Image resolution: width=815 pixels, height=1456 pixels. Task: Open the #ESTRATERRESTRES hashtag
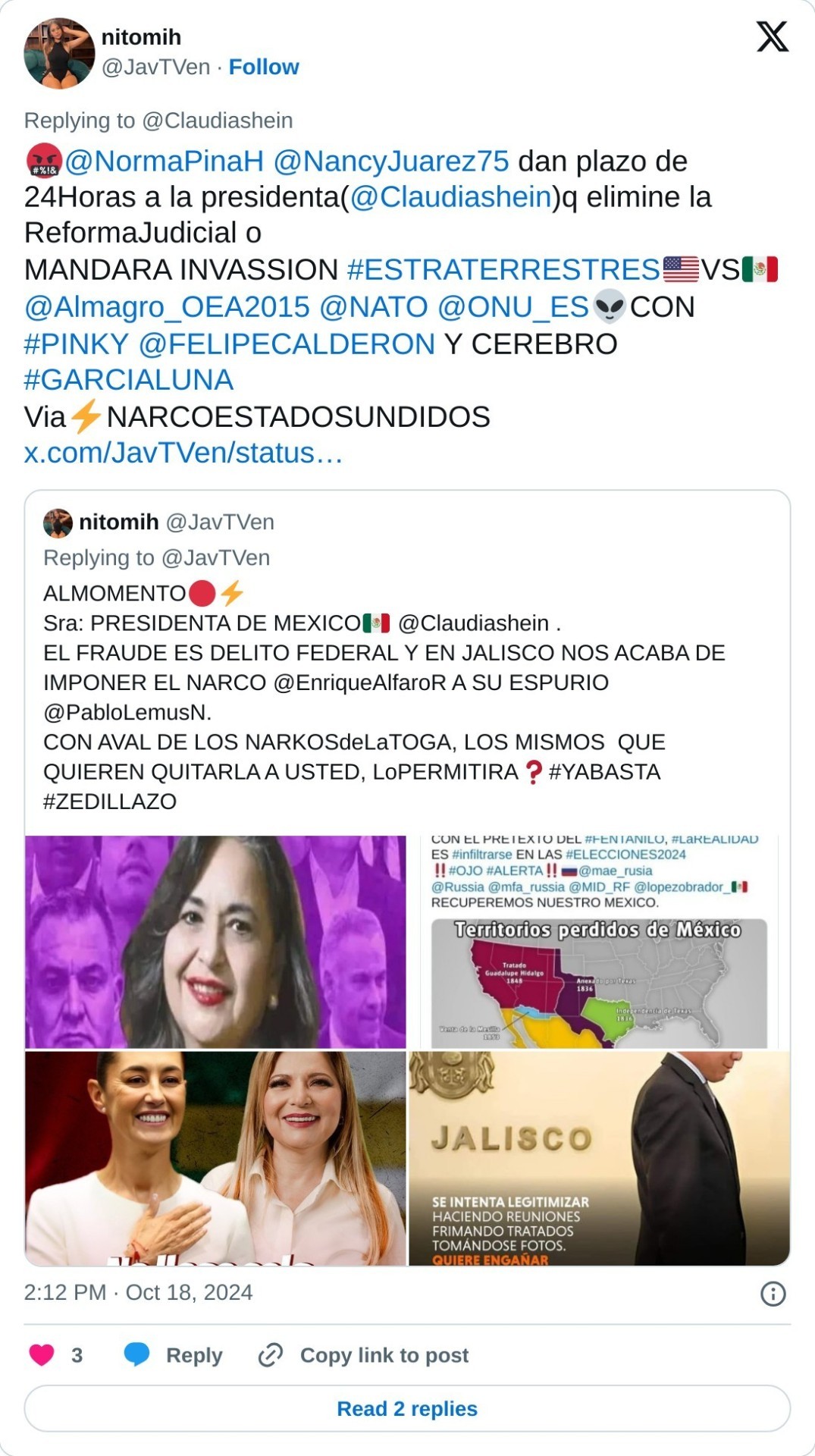point(503,269)
